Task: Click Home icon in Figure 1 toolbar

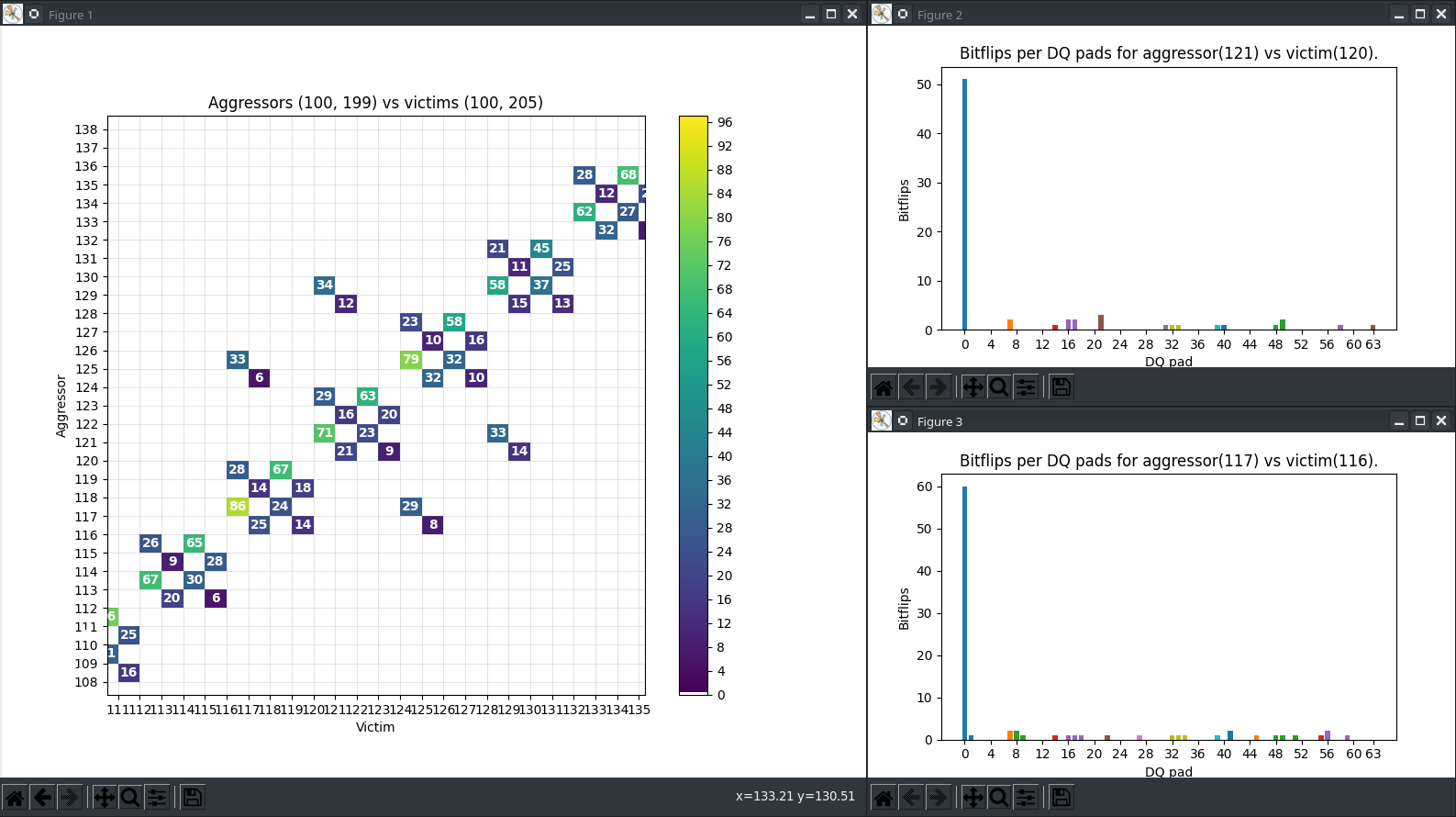Action: [x=16, y=797]
